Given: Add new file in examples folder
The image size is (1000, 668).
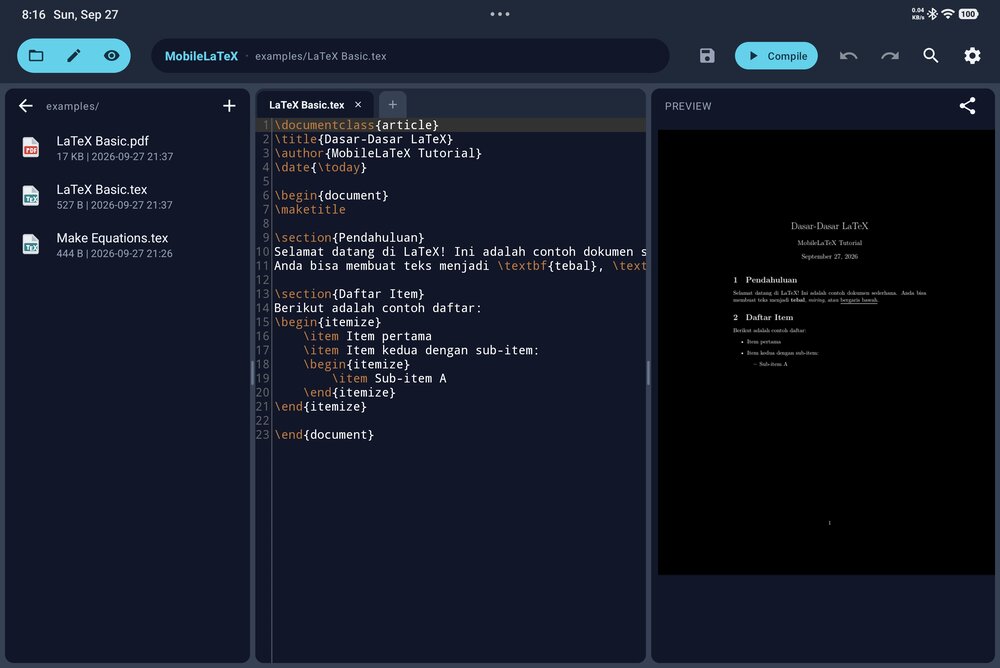Looking at the screenshot, I should 229,106.
